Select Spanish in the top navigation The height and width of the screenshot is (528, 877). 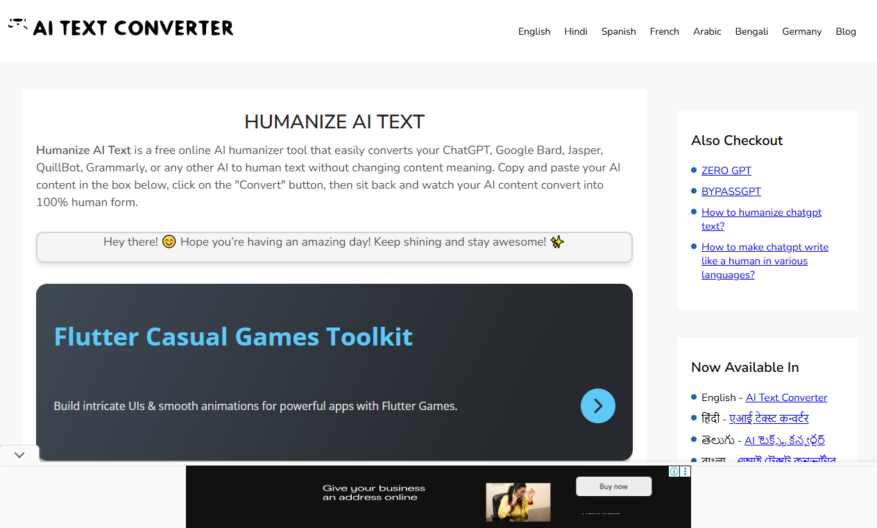click(619, 31)
